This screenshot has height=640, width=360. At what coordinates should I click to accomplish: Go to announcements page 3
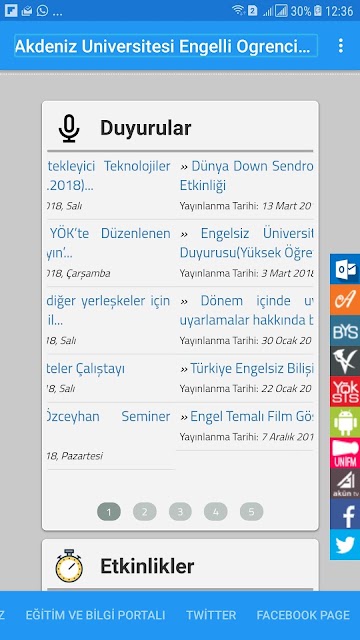pyautogui.click(x=180, y=511)
